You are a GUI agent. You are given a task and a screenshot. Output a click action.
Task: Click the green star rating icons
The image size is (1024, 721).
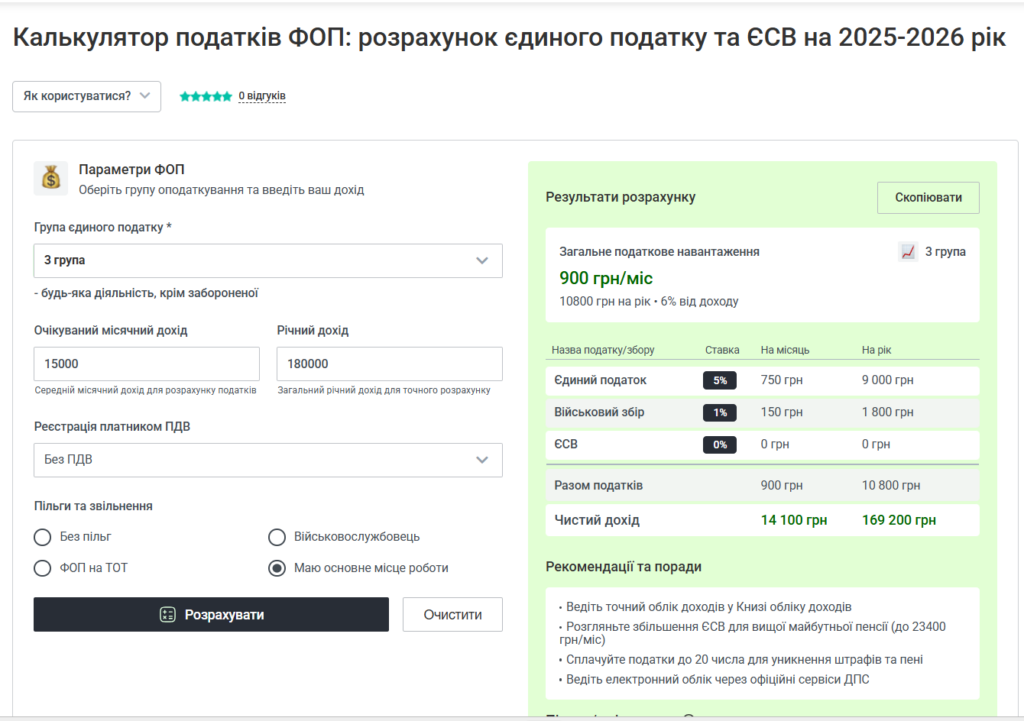tap(206, 97)
